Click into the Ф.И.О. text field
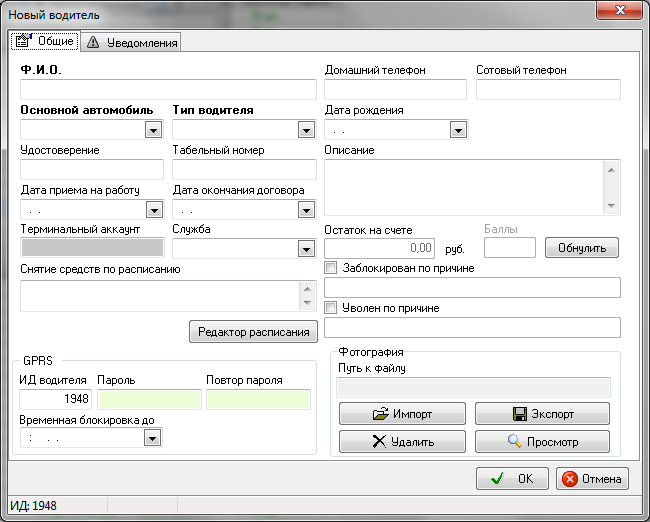Screen dimensions: 650x522 [167, 89]
